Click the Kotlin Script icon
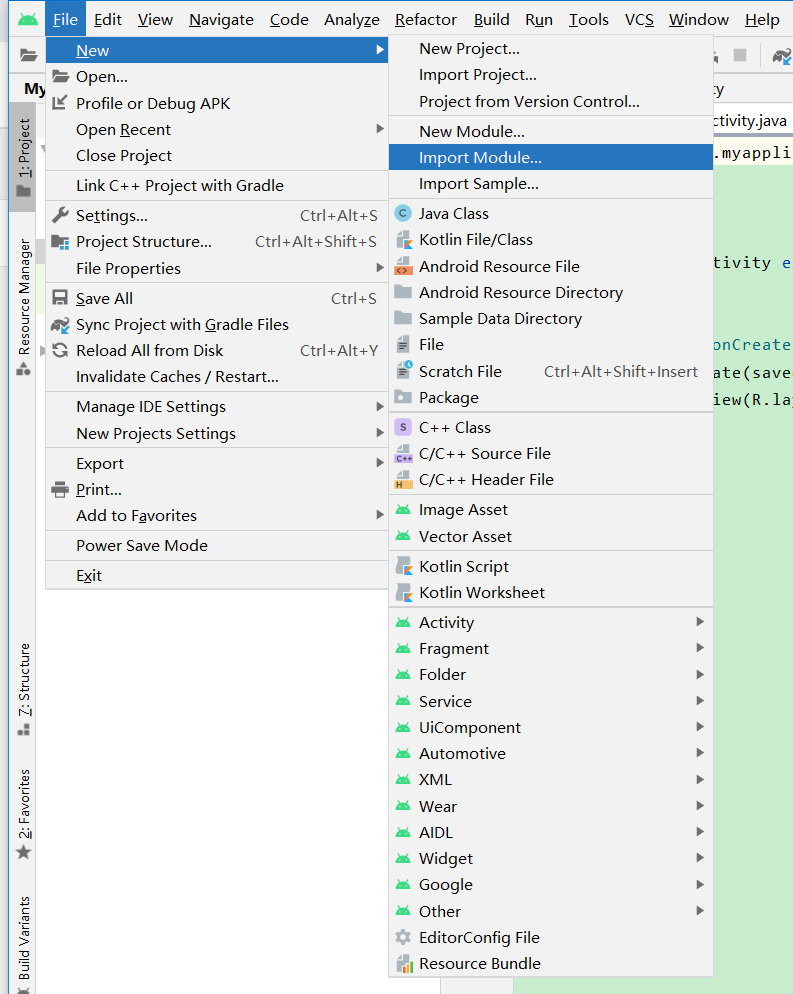 click(403, 566)
